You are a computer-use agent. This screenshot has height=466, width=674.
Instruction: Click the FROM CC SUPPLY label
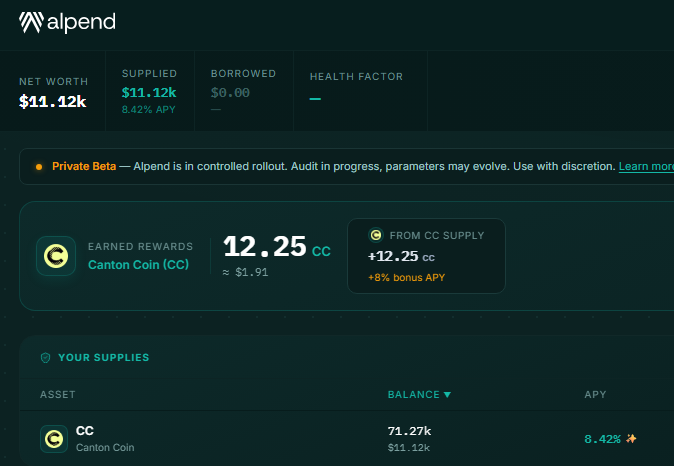pyautogui.click(x=437, y=236)
